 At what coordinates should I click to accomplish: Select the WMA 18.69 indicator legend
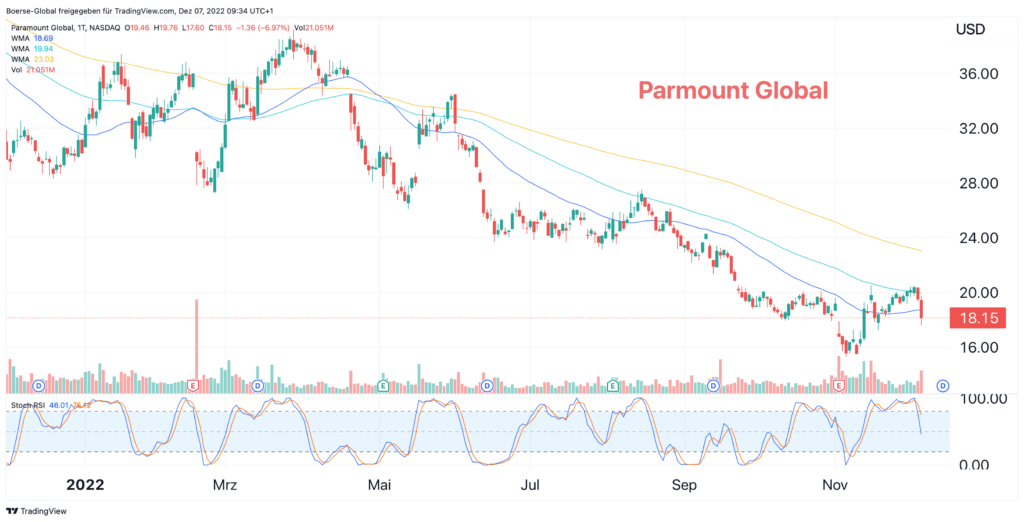[x=31, y=39]
